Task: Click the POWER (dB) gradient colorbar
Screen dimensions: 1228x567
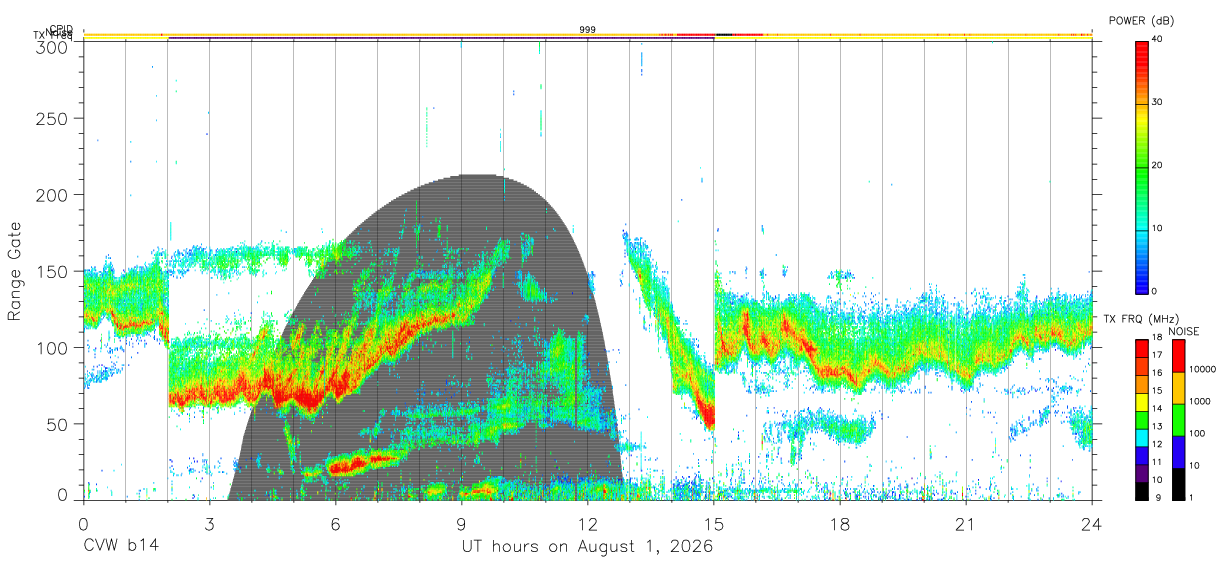Action: click(x=1141, y=166)
